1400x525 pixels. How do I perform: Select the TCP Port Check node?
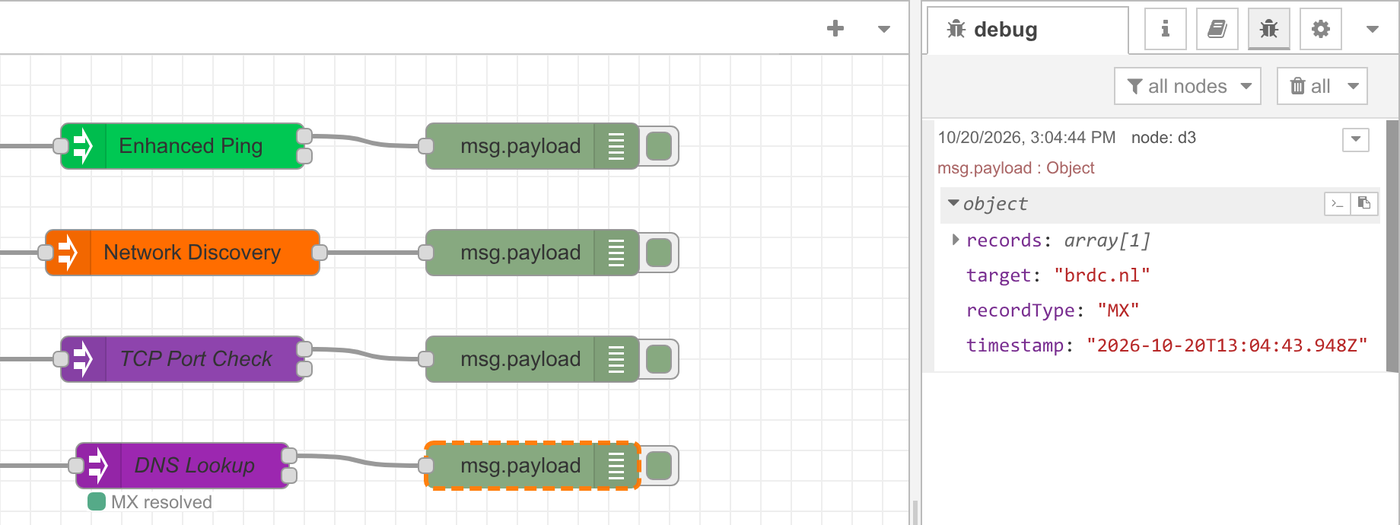(183, 359)
